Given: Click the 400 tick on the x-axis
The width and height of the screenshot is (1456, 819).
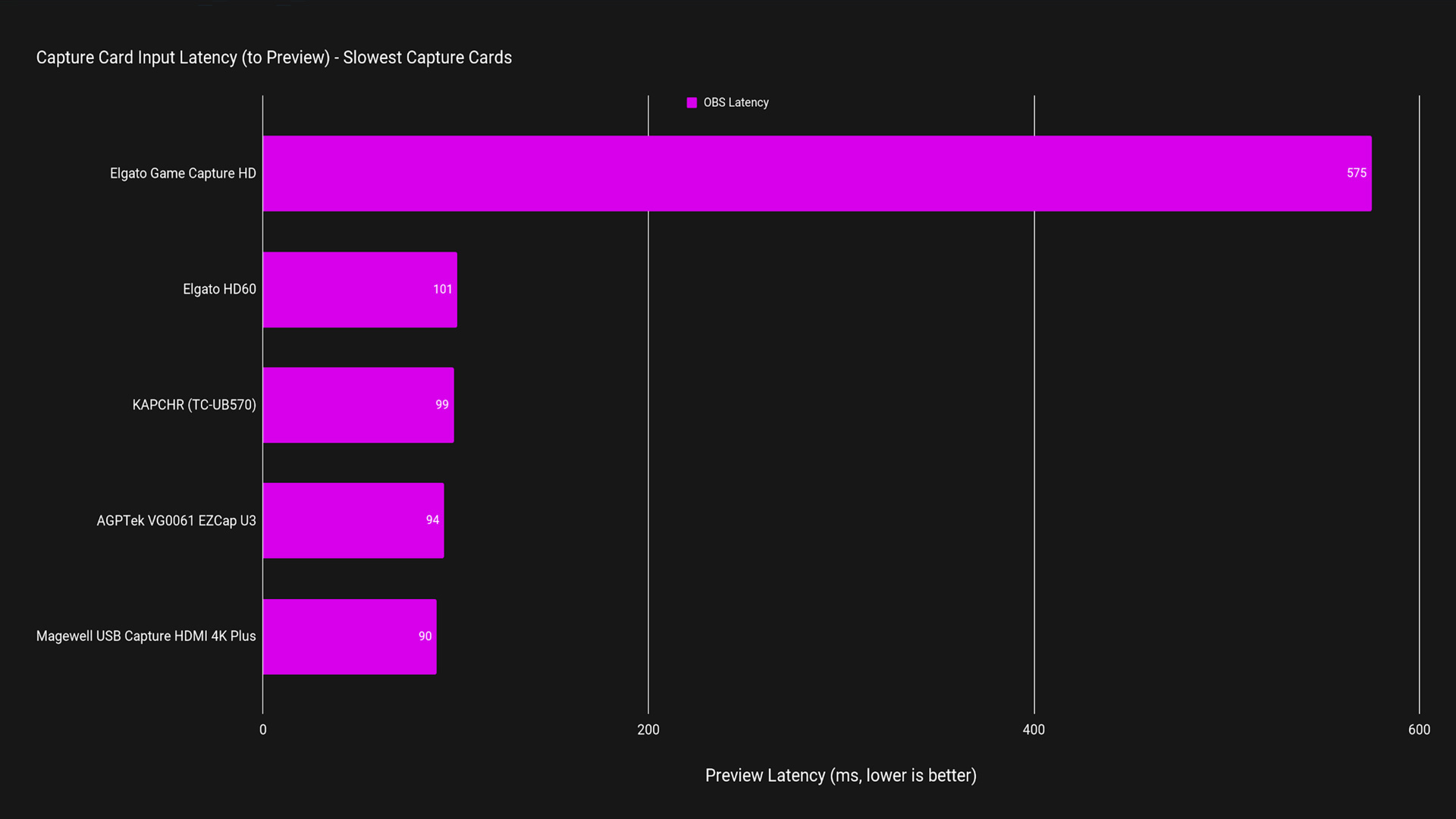Looking at the screenshot, I should 1034,730.
